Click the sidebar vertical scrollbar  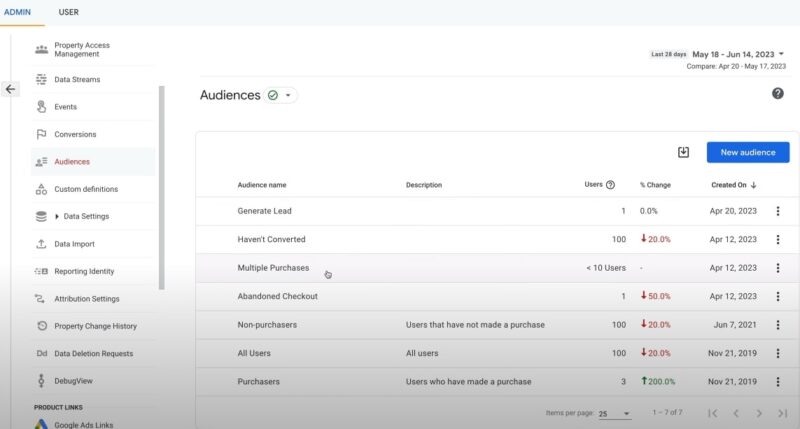(x=162, y=188)
